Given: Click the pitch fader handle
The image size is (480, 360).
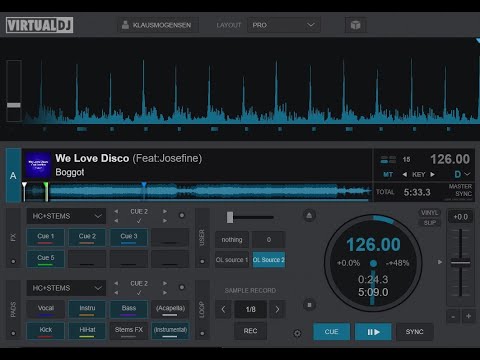Looking at the screenshot, I should (461, 262).
